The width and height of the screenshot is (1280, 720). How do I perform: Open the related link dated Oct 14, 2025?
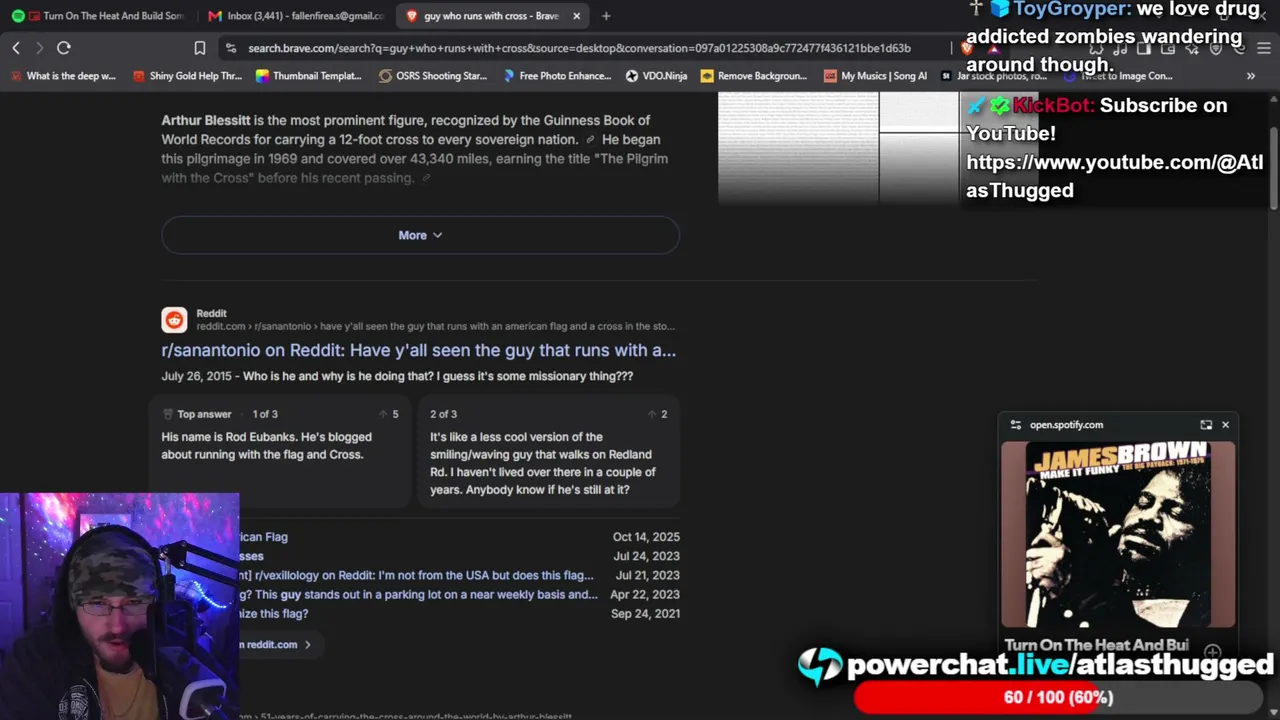[264, 537]
